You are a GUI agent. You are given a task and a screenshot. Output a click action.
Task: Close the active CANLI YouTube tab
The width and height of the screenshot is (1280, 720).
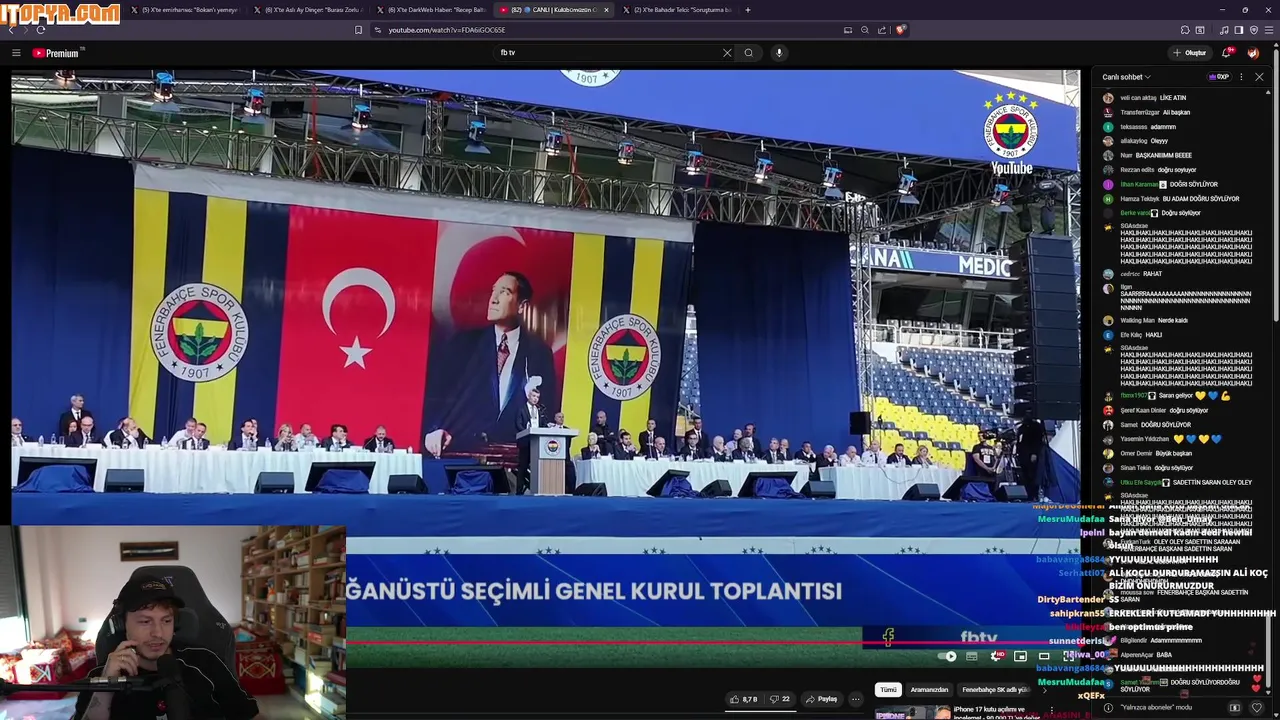[x=606, y=10]
